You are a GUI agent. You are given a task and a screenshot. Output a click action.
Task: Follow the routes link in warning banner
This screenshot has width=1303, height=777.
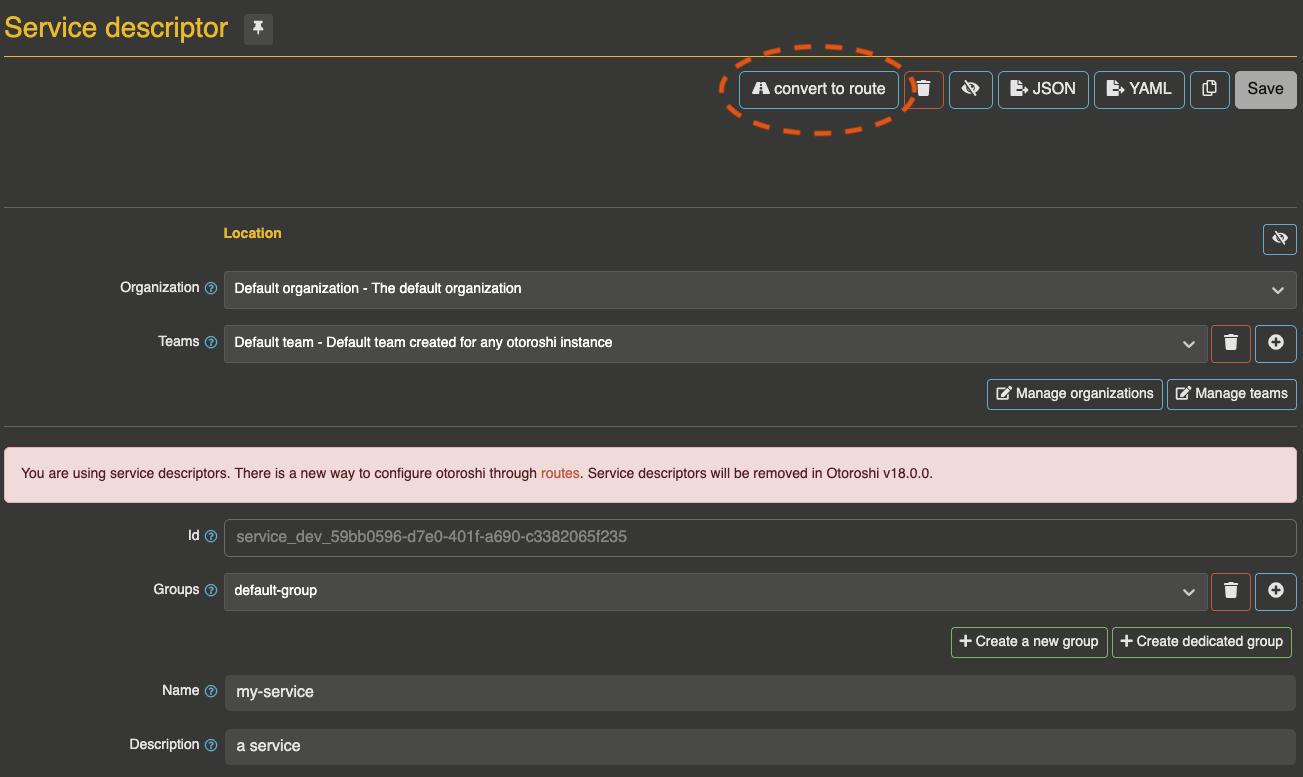[x=560, y=474]
